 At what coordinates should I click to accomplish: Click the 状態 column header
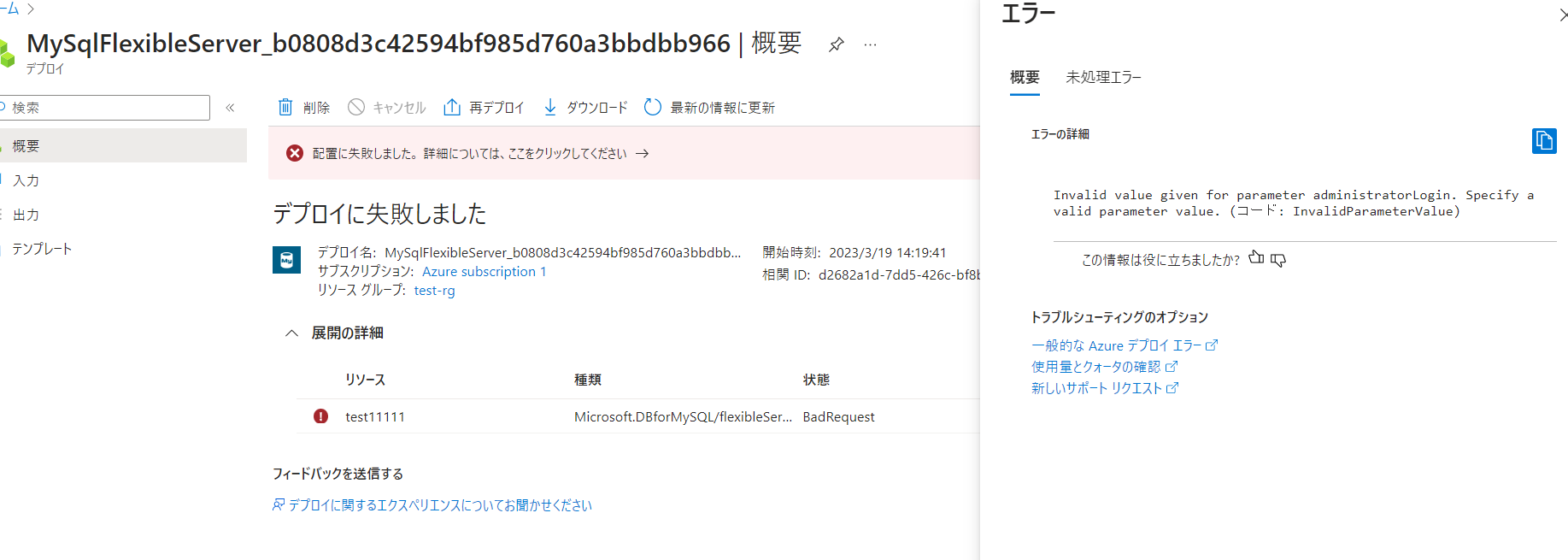pyautogui.click(x=816, y=380)
